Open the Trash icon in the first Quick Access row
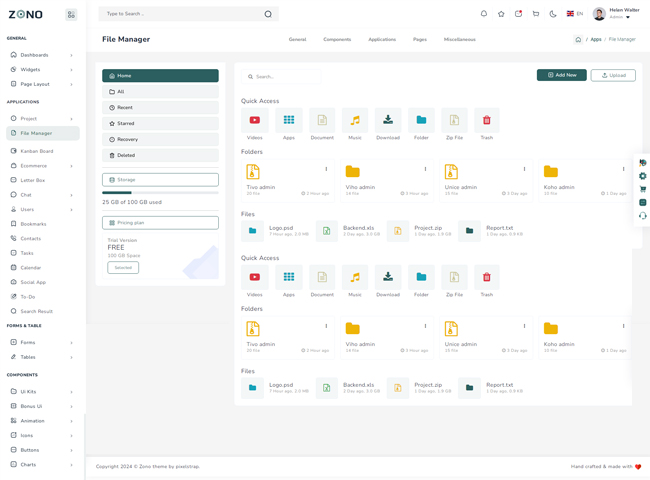This screenshot has width=650, height=480. click(x=487, y=120)
